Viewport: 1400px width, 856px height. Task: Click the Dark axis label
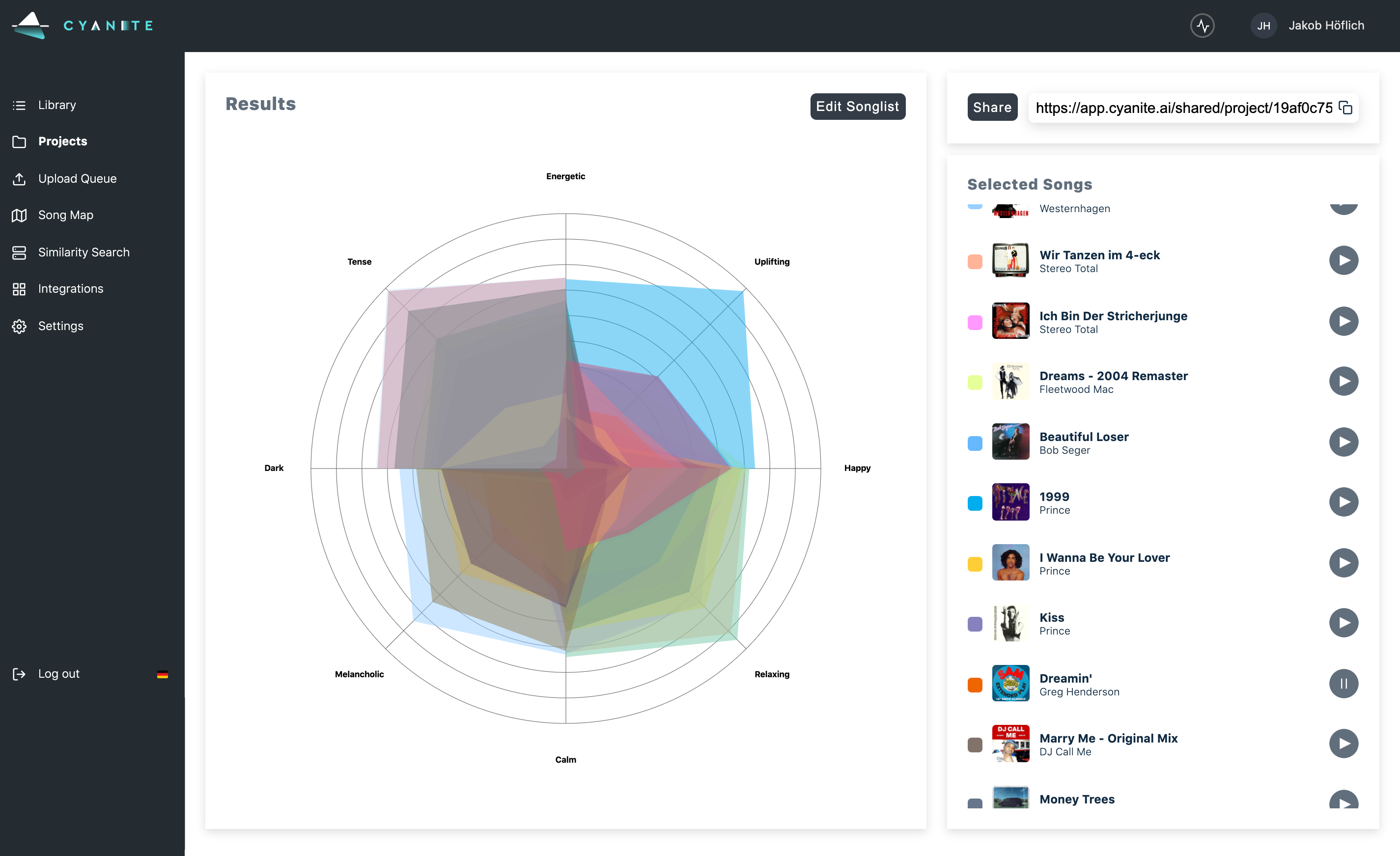274,468
